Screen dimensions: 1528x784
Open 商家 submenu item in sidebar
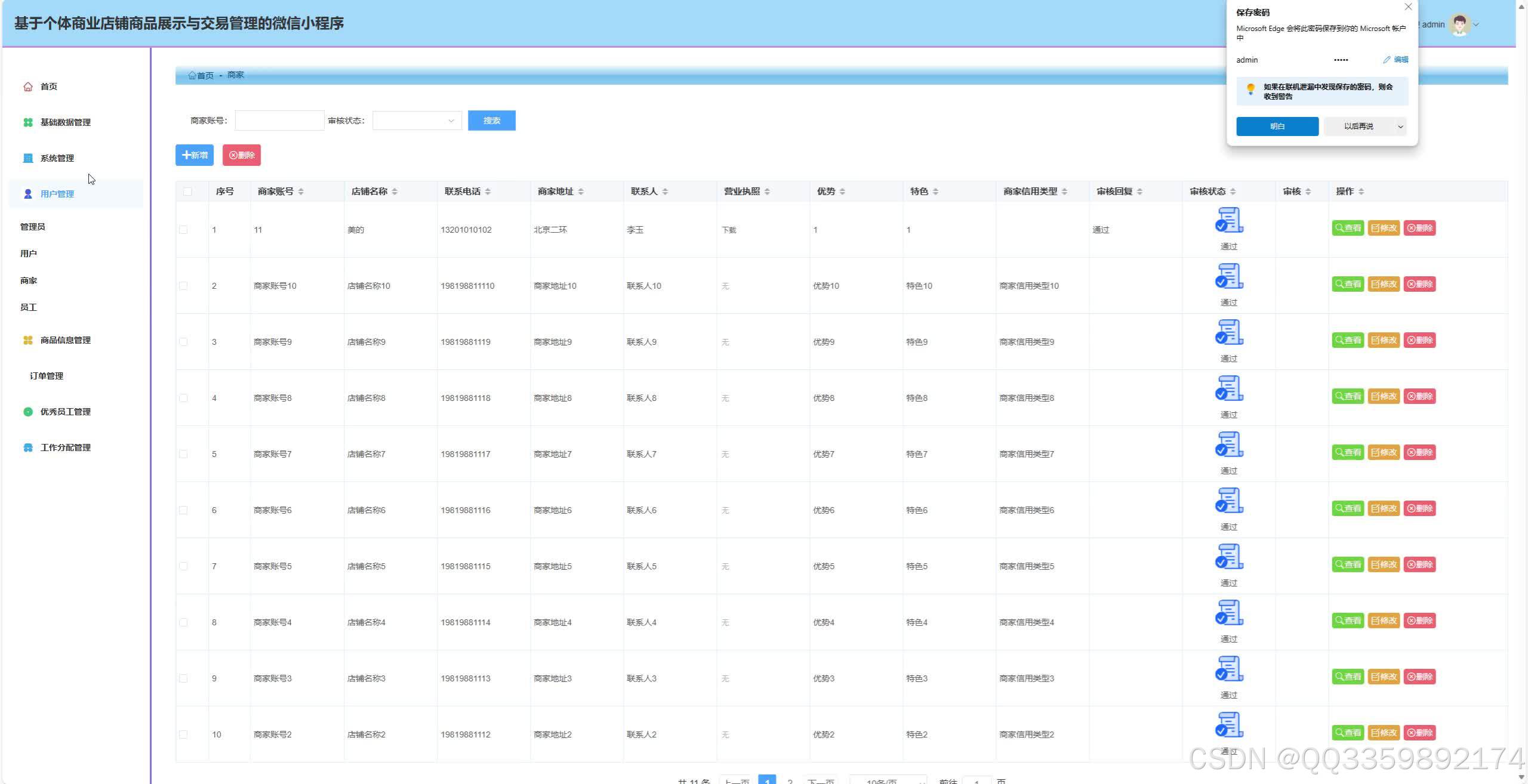pyautogui.click(x=29, y=280)
